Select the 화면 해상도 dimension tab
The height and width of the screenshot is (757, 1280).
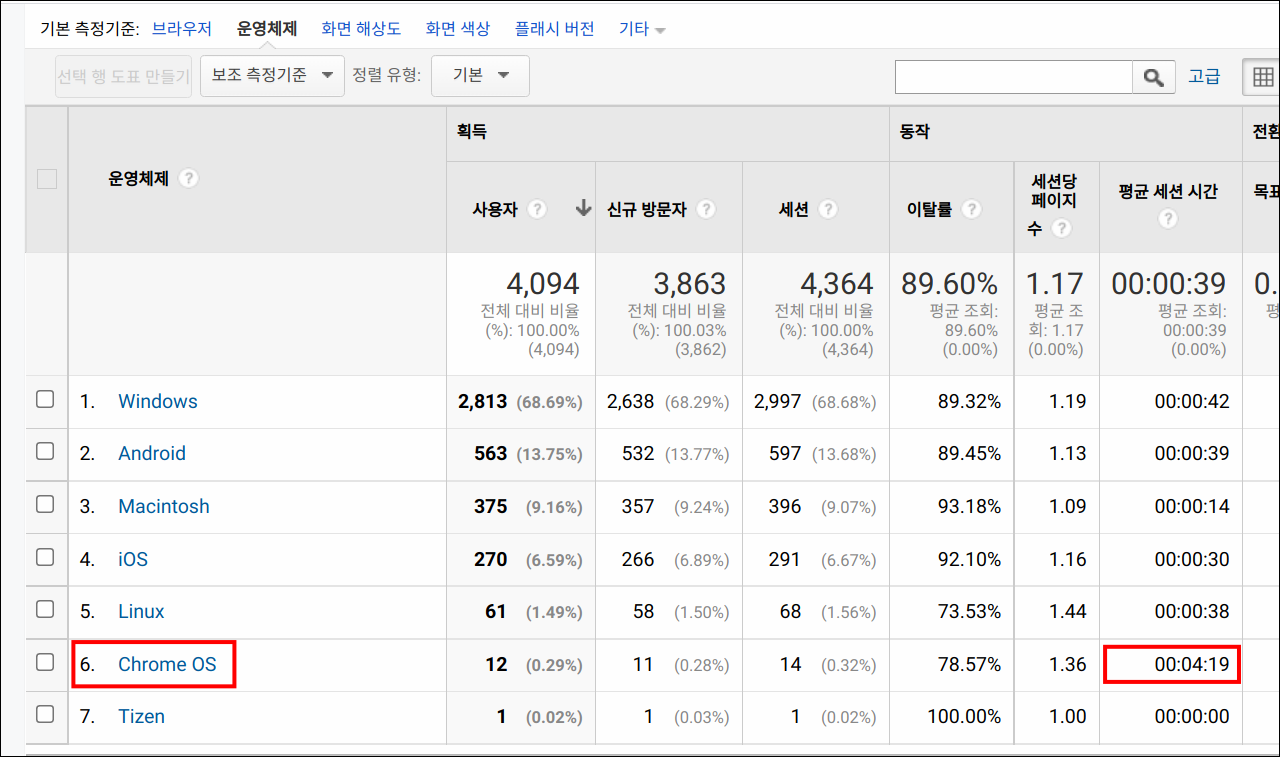point(361,29)
